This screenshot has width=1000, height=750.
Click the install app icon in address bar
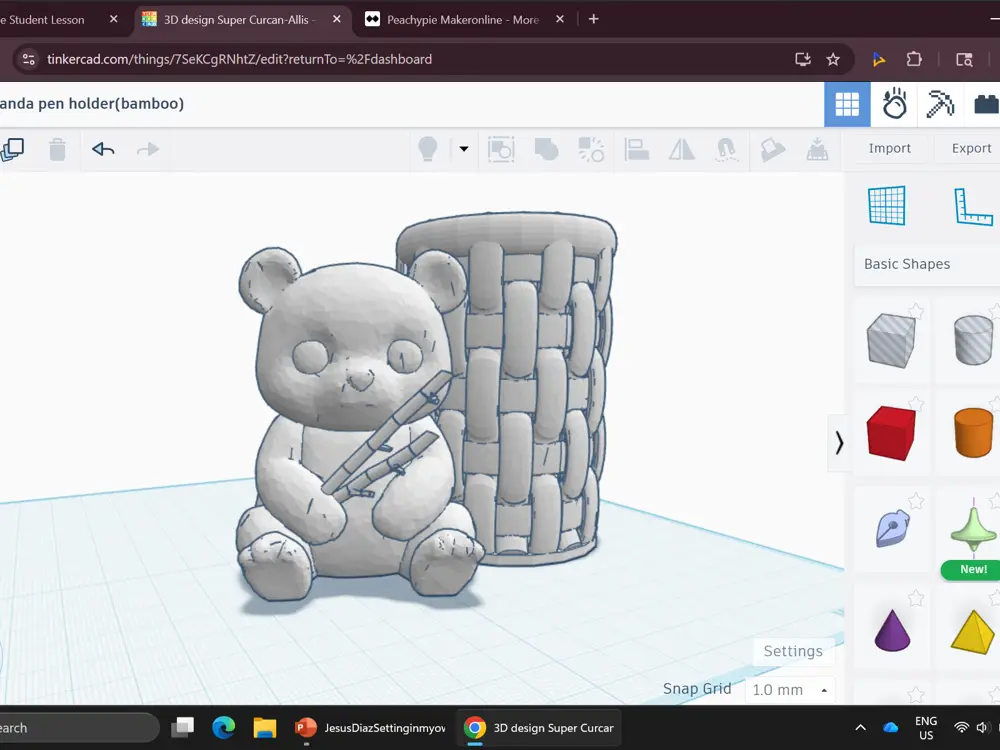(803, 59)
